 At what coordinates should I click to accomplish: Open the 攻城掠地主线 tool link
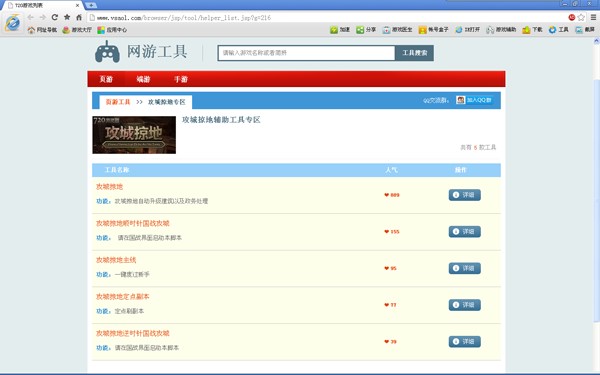tap(116, 260)
